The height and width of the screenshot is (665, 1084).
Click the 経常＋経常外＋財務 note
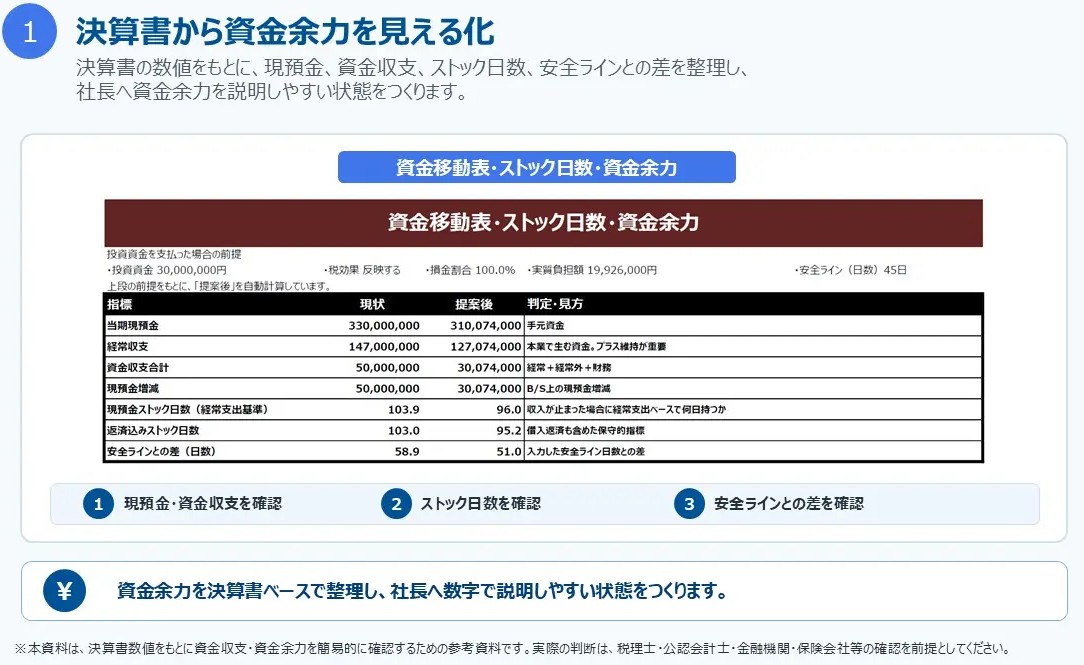coord(569,368)
